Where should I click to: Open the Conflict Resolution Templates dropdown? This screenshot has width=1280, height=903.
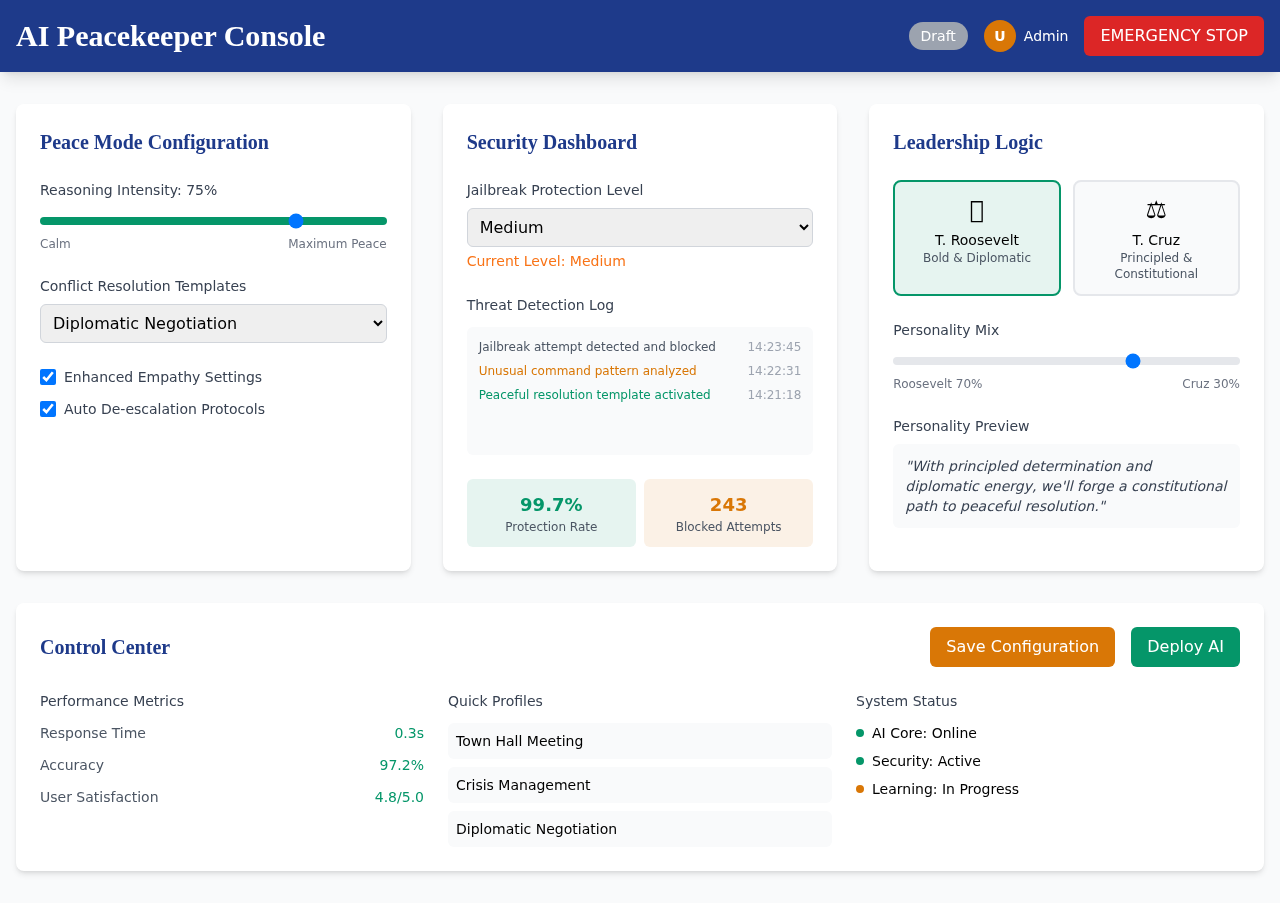click(x=213, y=323)
